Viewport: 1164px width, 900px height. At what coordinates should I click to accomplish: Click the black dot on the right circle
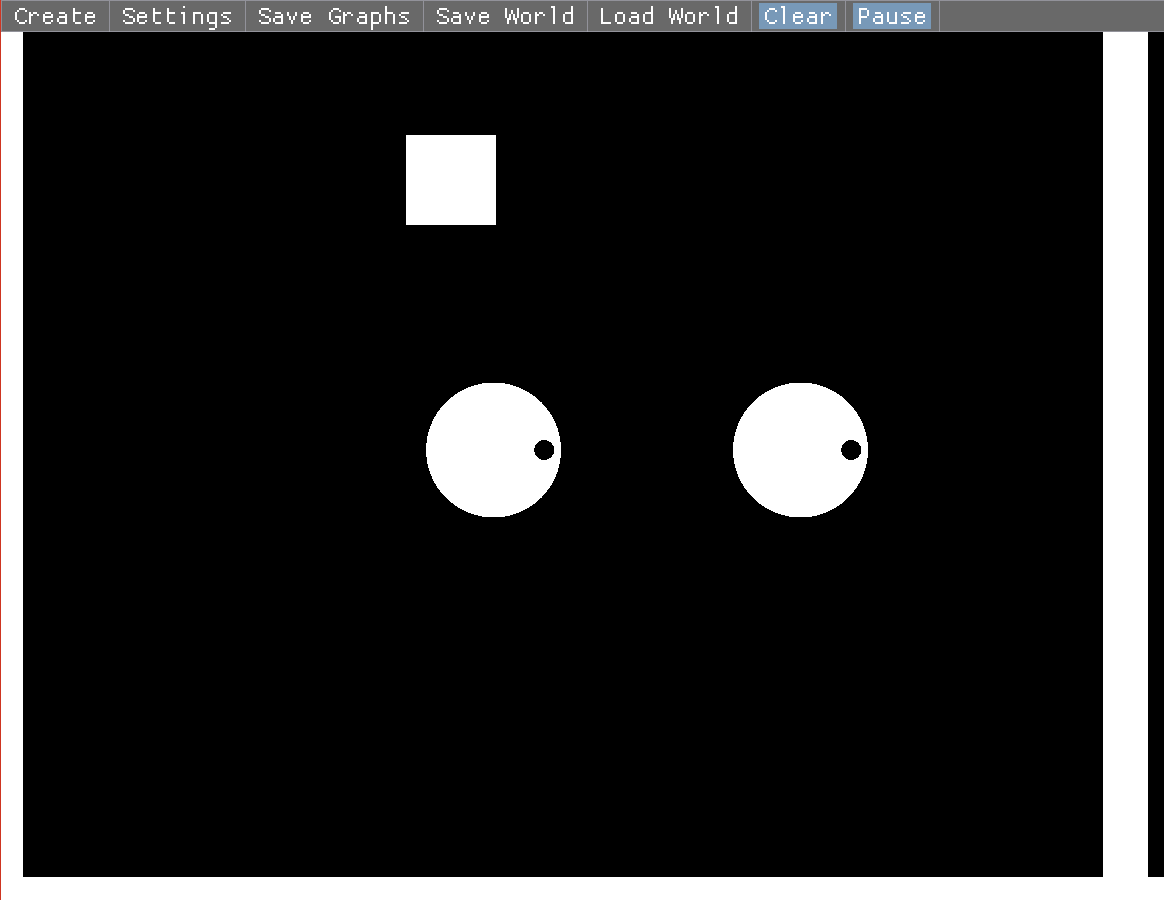[851, 450]
